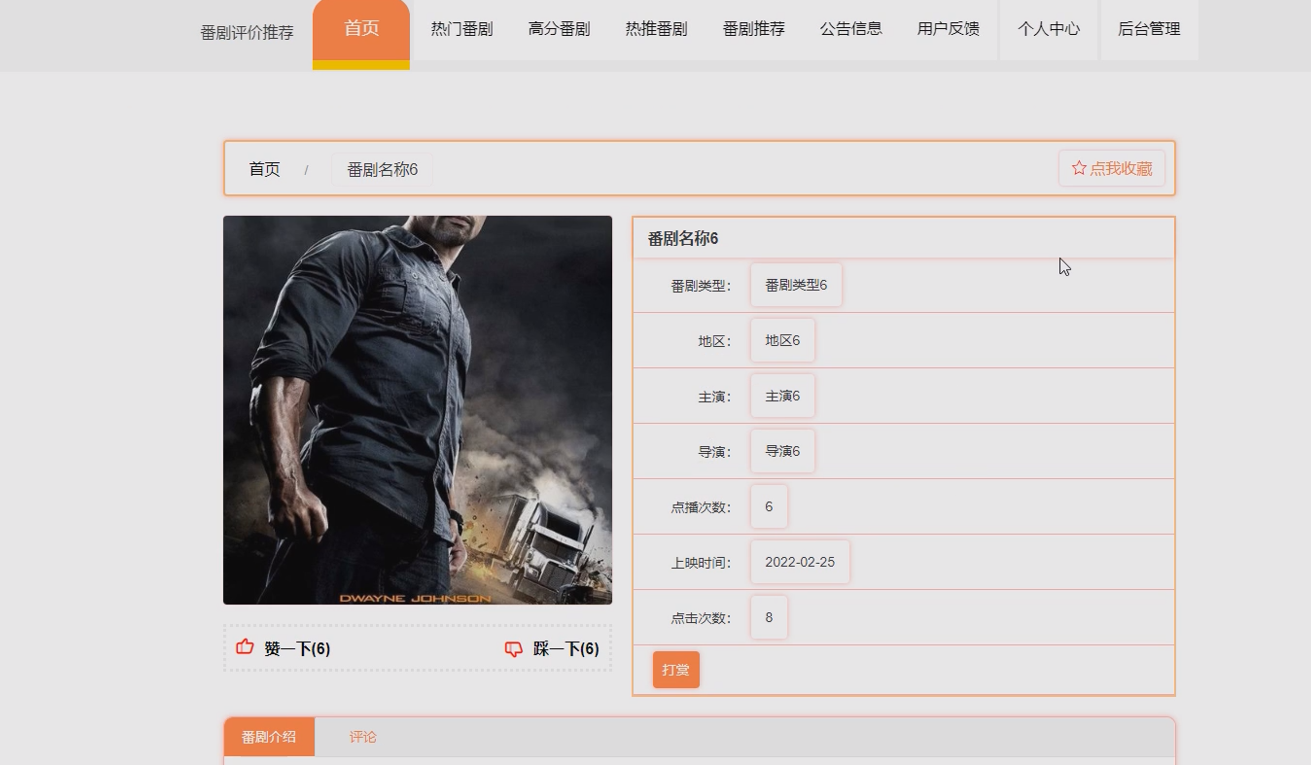The width and height of the screenshot is (1311, 765).
Task: Click the 地区6 value tag
Action: point(782,340)
